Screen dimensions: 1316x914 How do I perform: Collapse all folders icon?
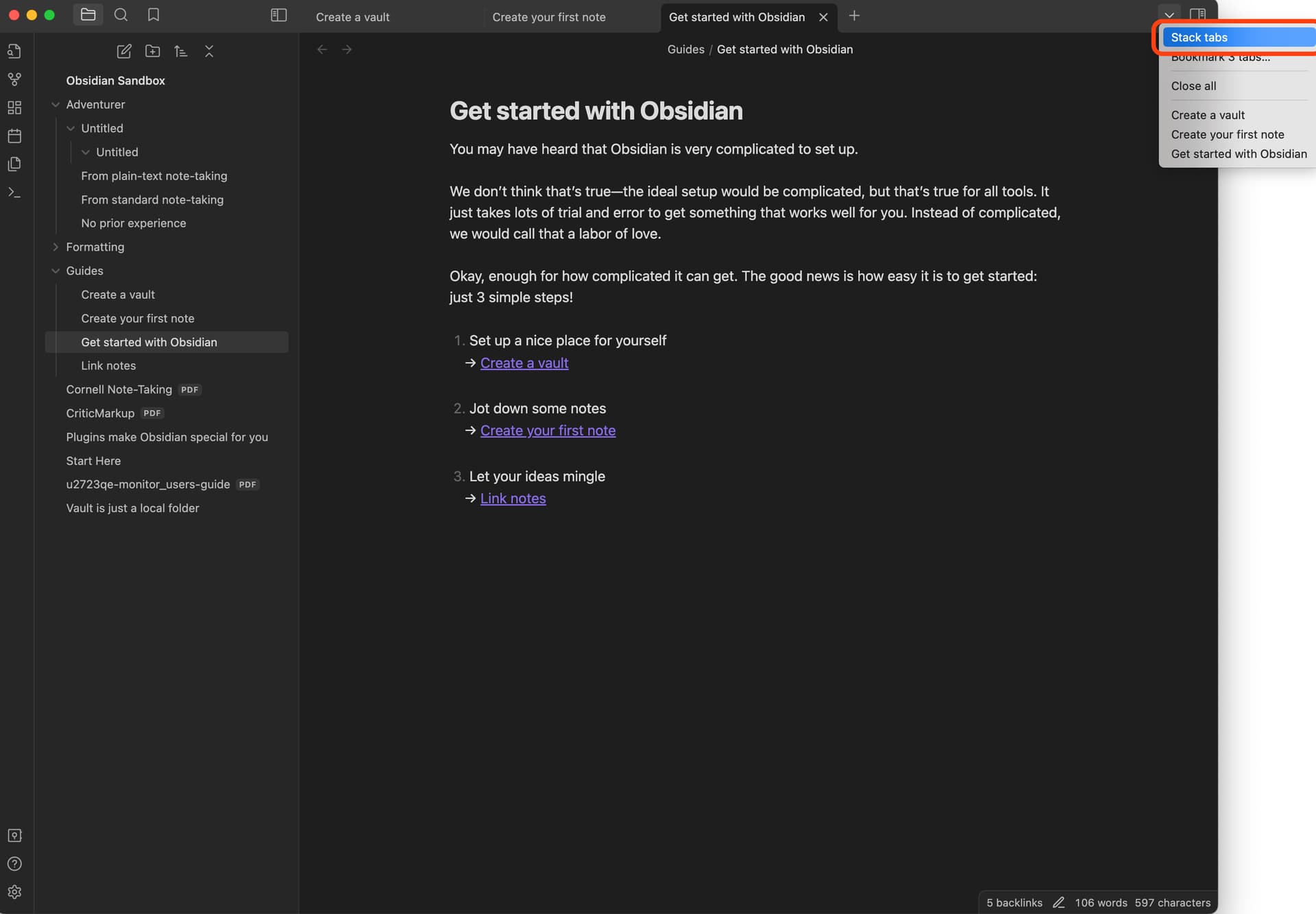209,51
